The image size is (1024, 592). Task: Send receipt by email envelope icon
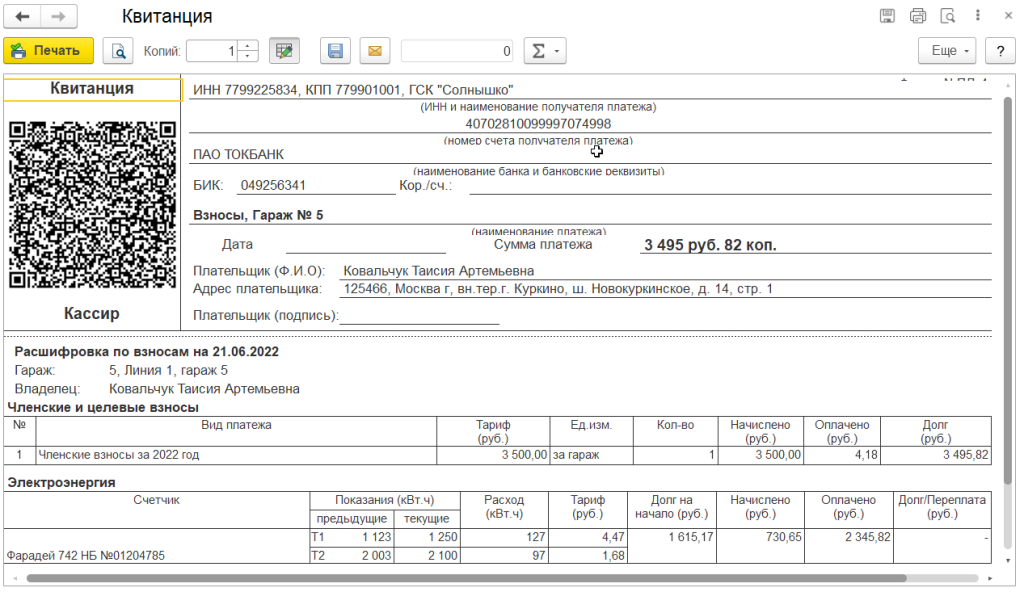pyautogui.click(x=375, y=51)
